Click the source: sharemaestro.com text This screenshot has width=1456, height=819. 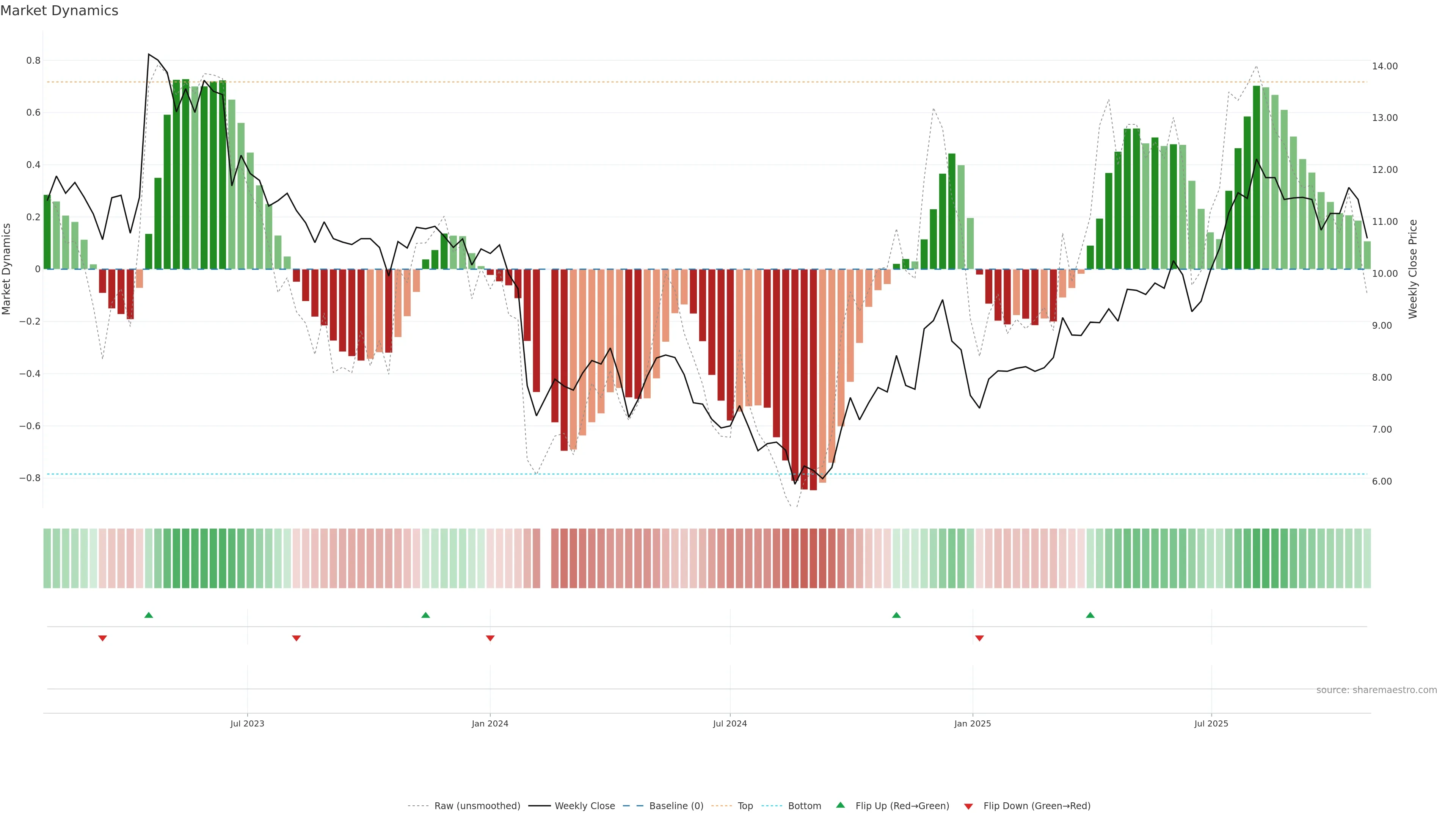pos(1376,690)
